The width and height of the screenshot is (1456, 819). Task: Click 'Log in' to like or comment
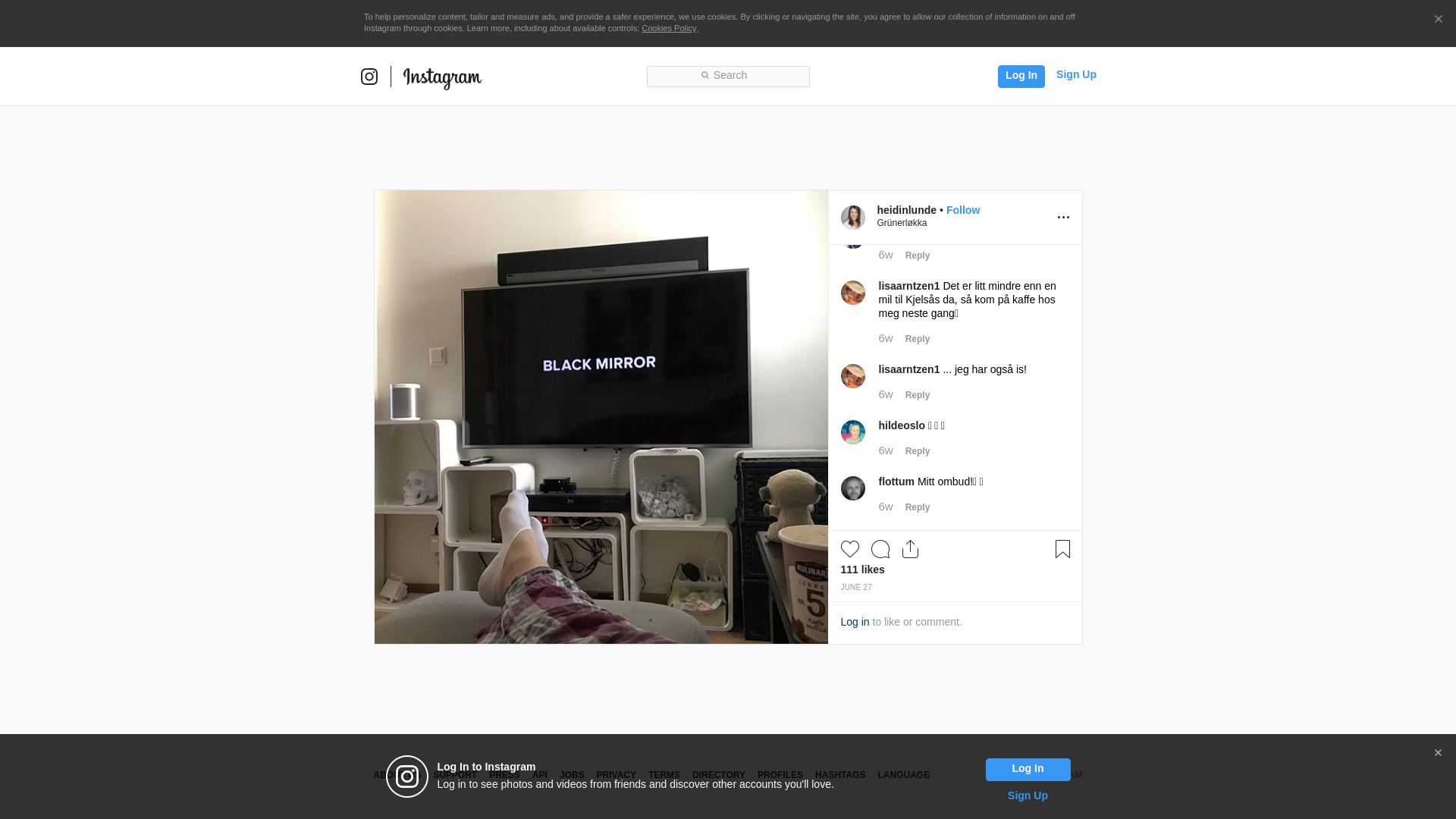coord(855,622)
